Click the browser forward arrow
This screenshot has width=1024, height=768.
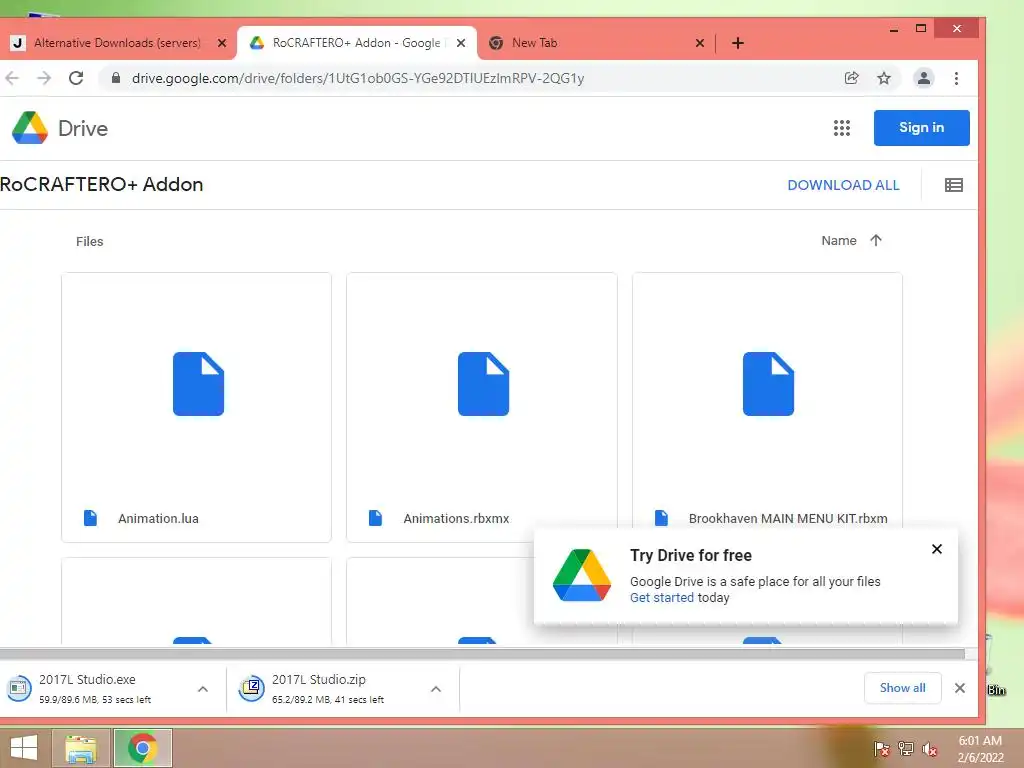pyautogui.click(x=44, y=78)
